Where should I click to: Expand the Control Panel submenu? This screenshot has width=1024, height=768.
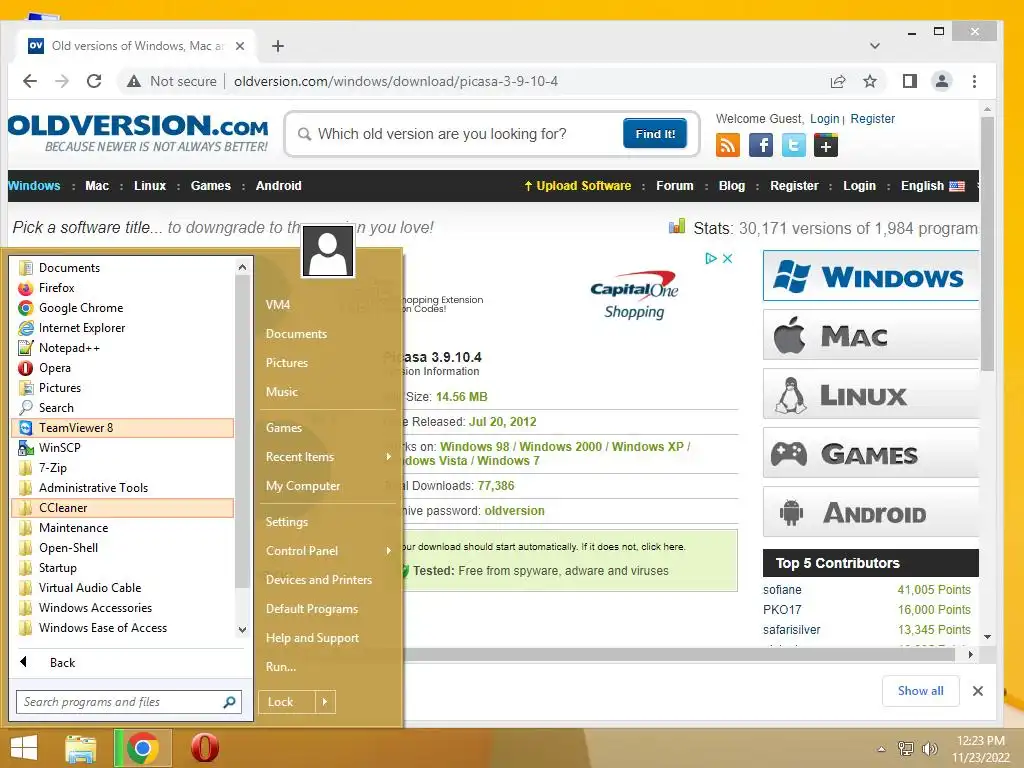pos(328,551)
